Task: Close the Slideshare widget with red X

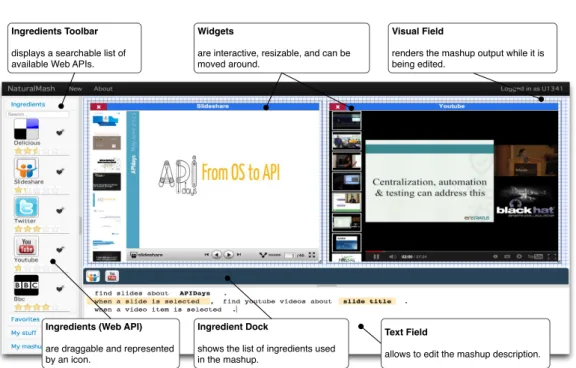Action: pos(98,107)
